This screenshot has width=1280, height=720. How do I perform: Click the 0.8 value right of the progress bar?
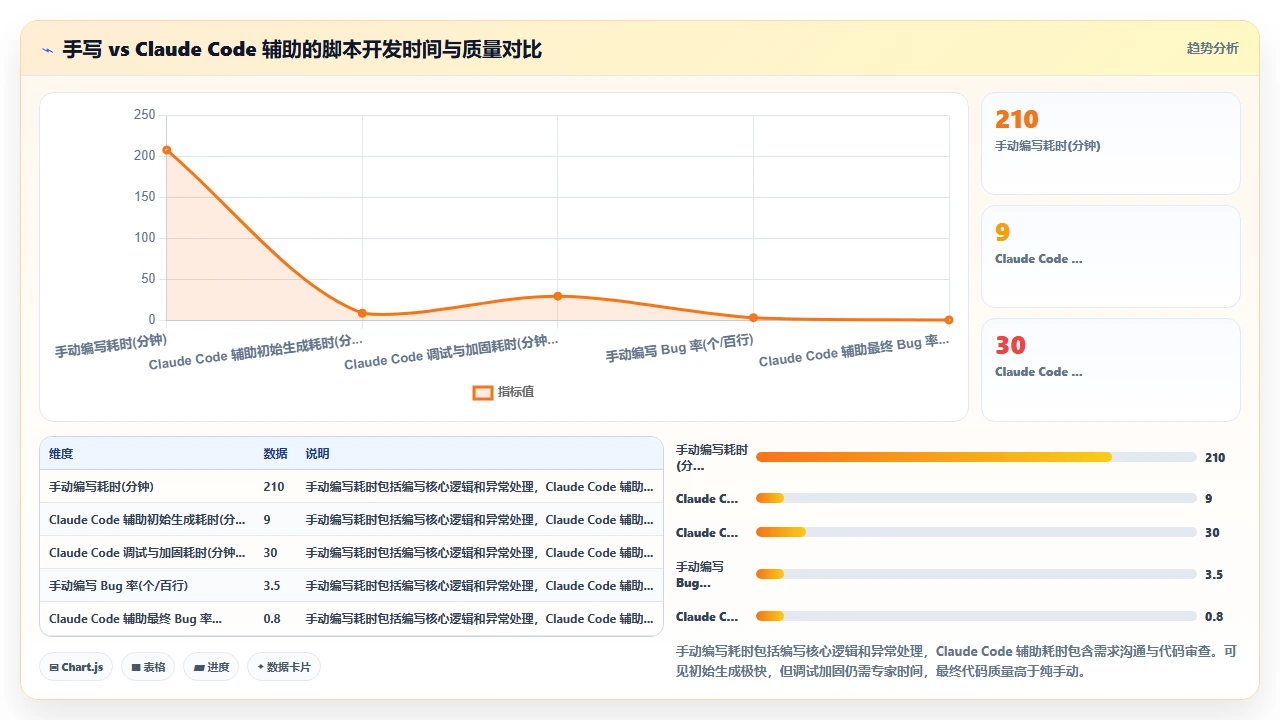(1214, 616)
